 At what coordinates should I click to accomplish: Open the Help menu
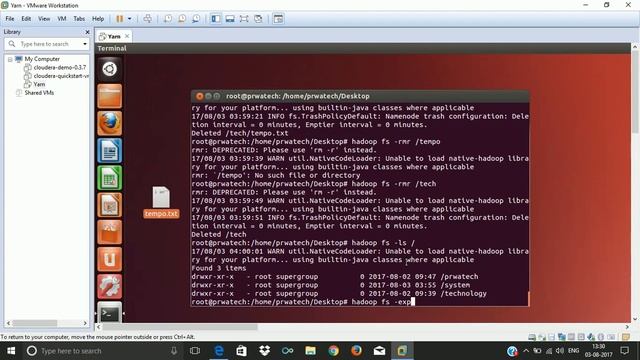pyautogui.click(x=98, y=19)
